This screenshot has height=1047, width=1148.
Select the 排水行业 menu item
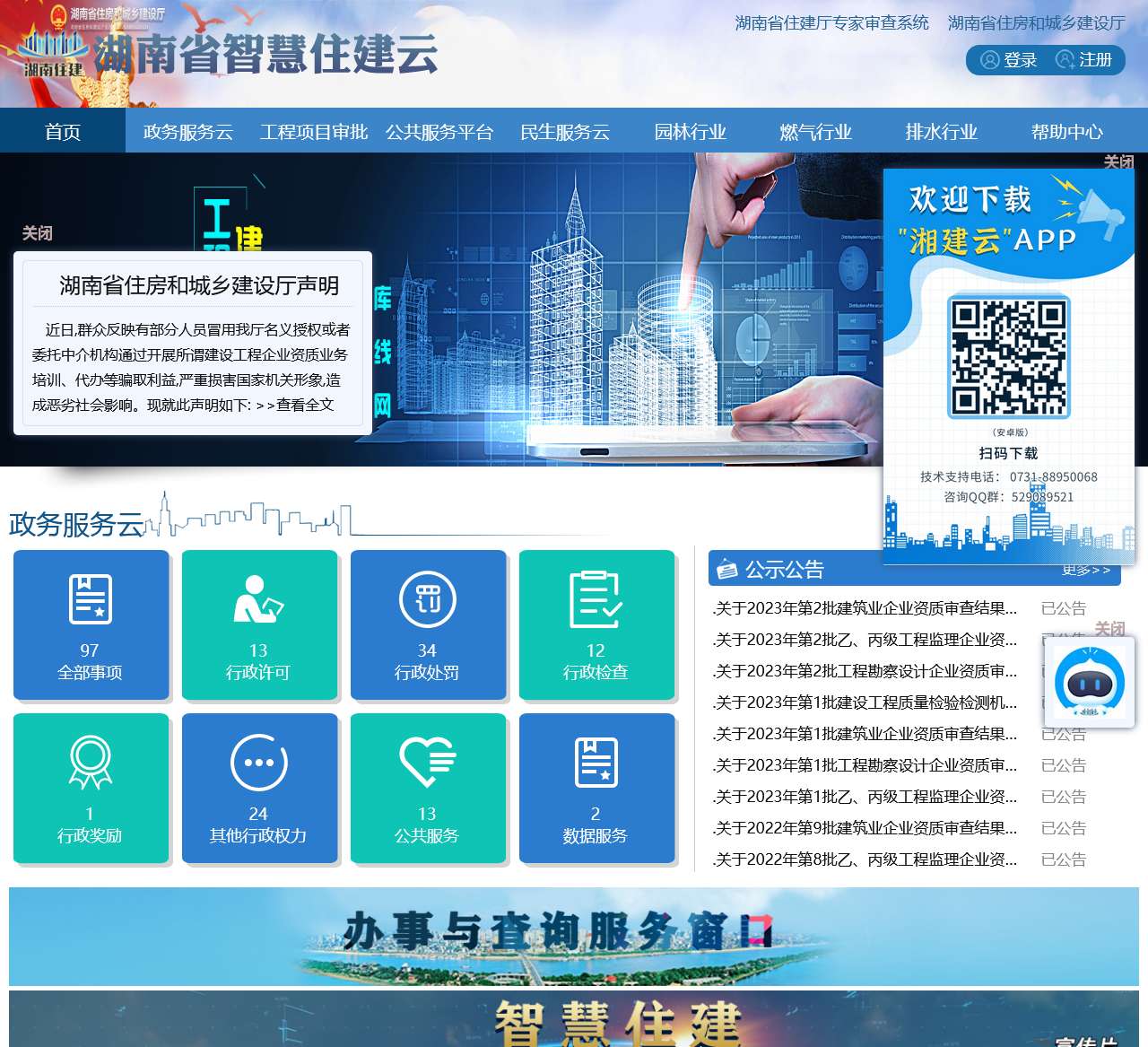point(942,132)
